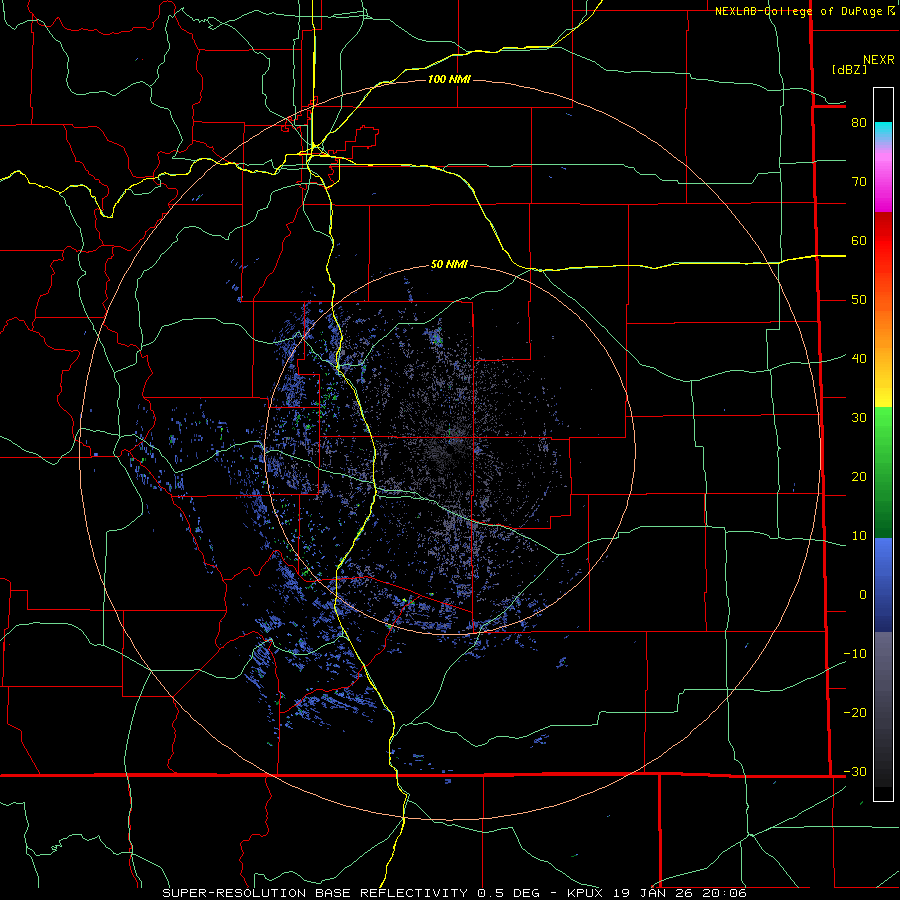
Task: Click the 0 value on dBZ scale
Action: pyautogui.click(x=863, y=595)
